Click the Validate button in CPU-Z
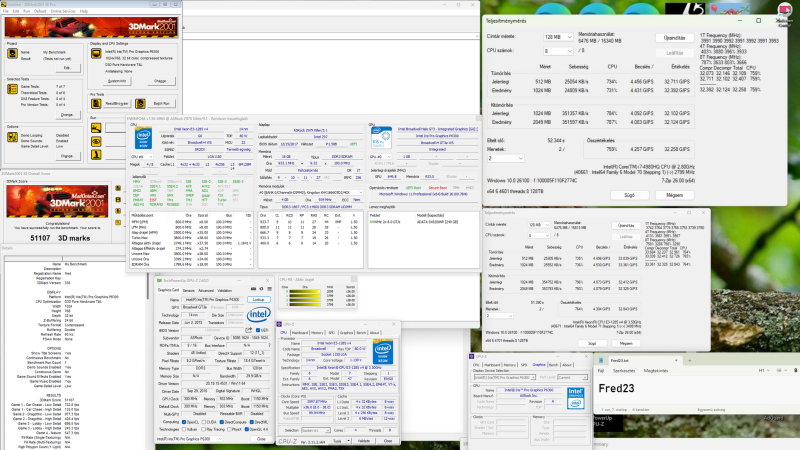The width and height of the screenshot is (800, 450). coord(364,441)
